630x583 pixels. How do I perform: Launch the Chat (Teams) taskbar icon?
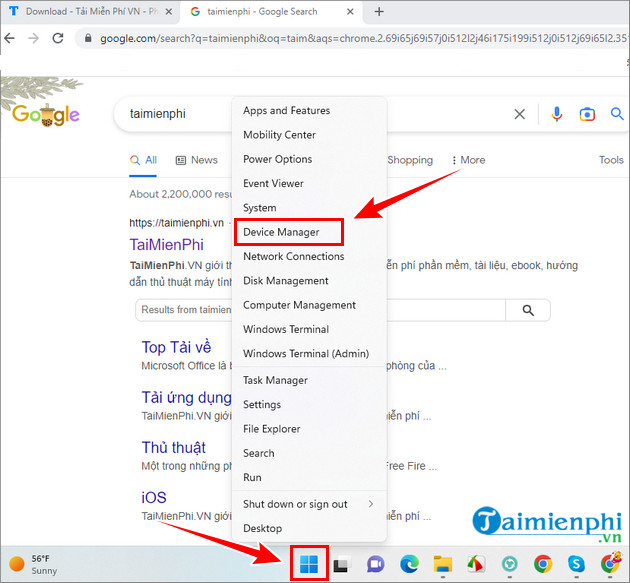click(375, 564)
